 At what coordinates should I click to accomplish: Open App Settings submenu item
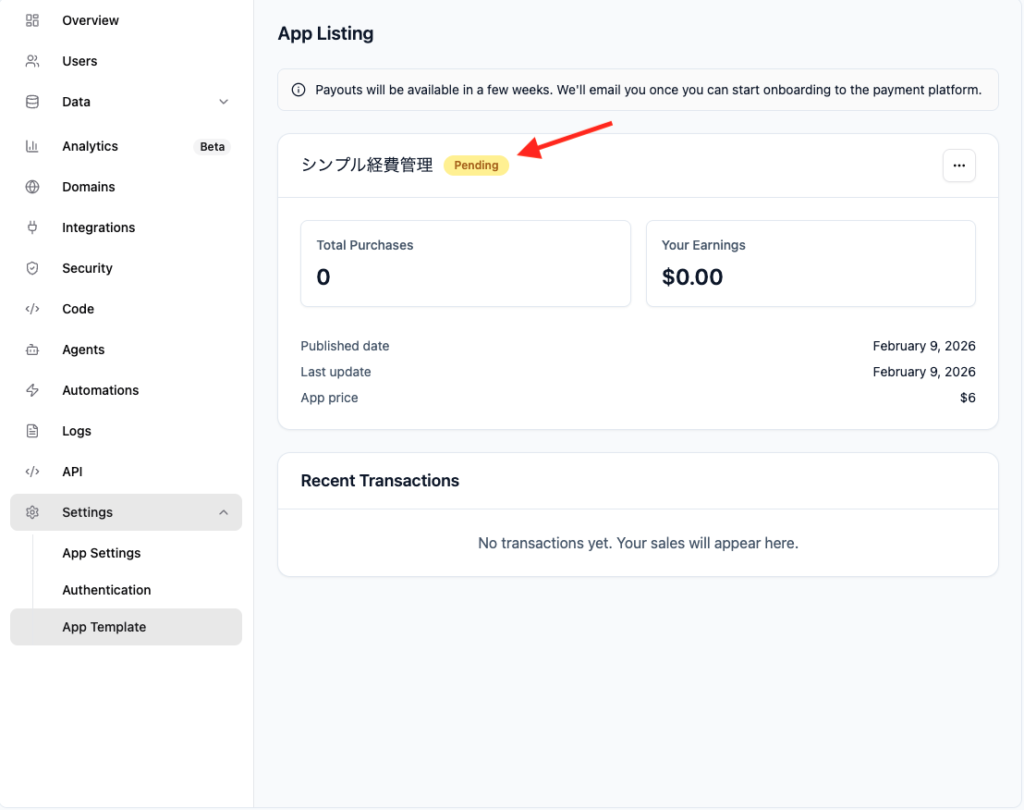point(101,553)
